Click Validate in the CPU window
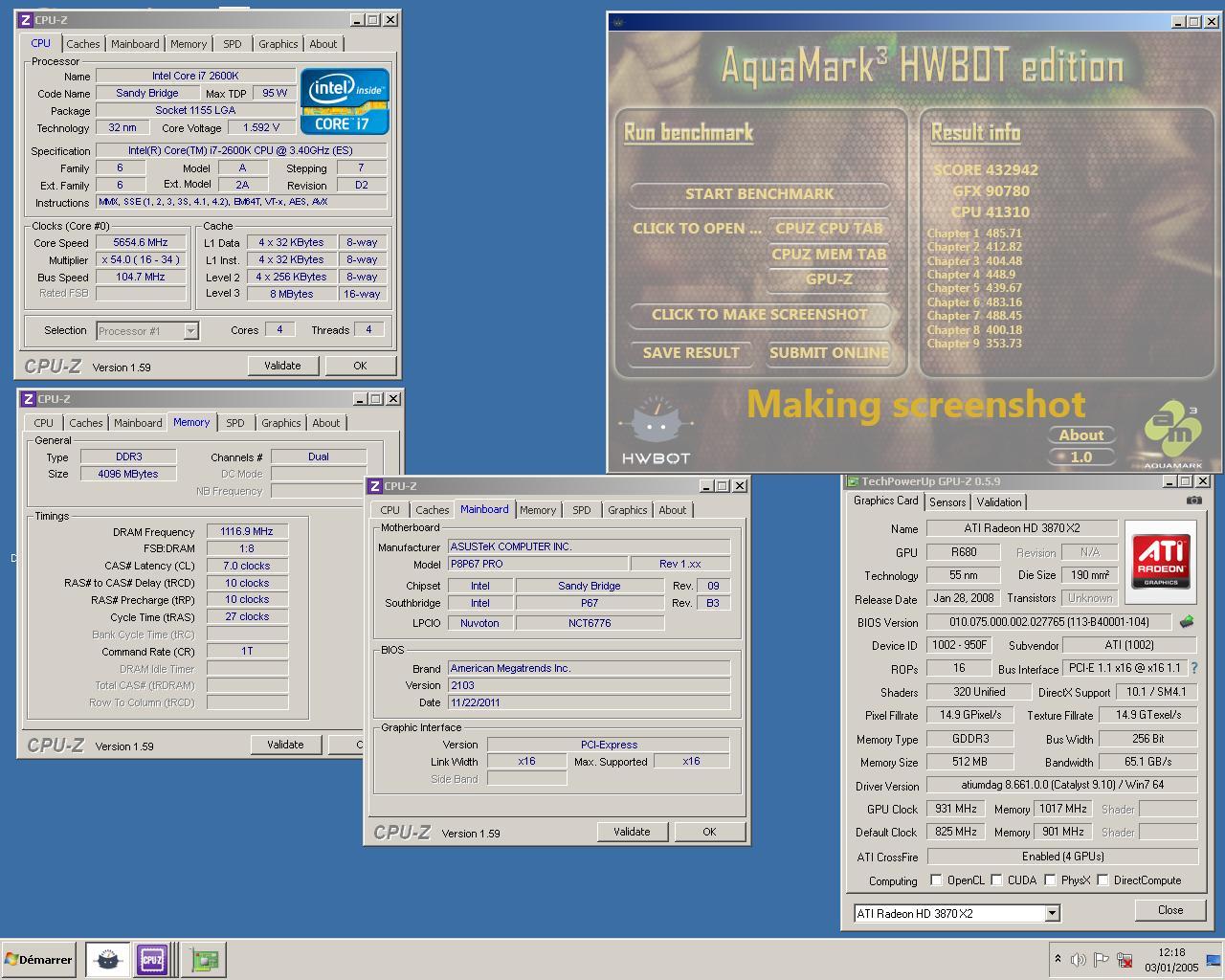The image size is (1225, 980). (x=282, y=366)
